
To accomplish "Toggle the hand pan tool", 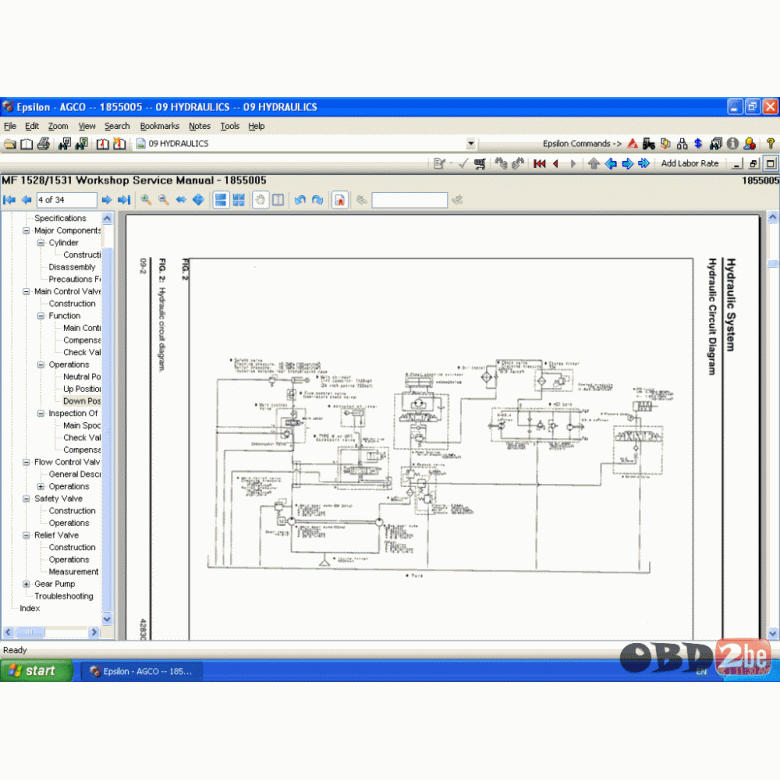I will point(261,200).
